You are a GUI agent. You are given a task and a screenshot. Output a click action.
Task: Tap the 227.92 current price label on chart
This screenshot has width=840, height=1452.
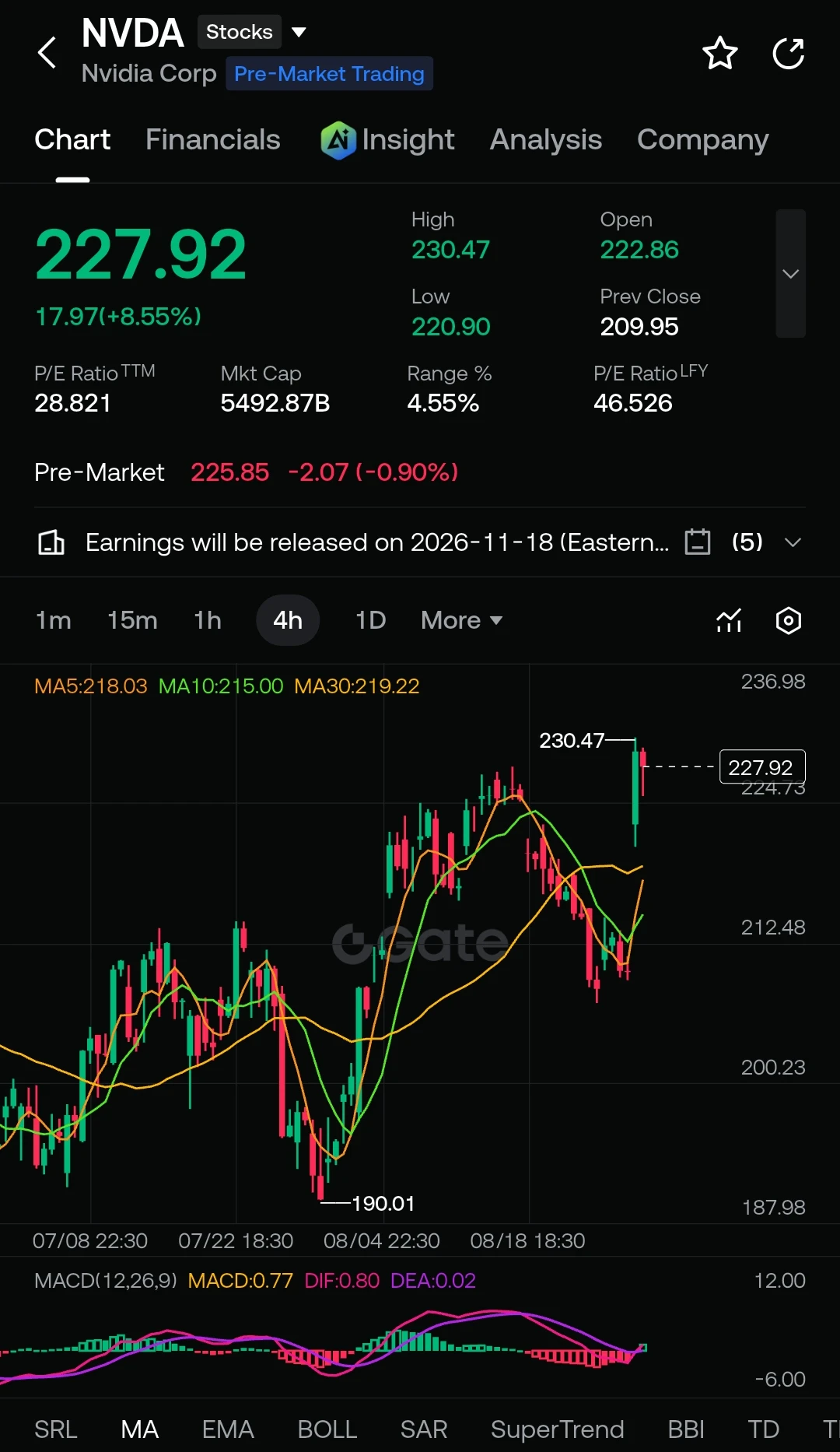[x=762, y=767]
